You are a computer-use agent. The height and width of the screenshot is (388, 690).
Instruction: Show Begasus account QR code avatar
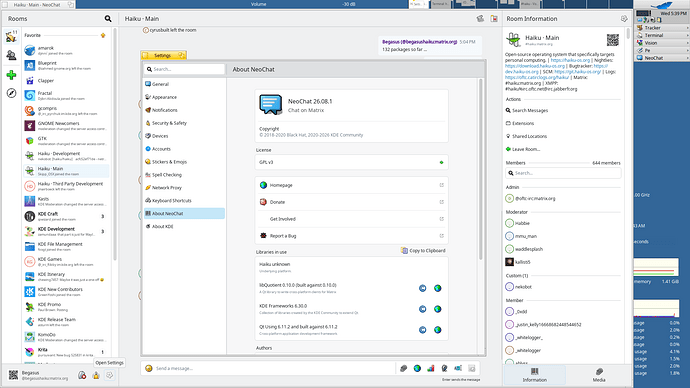click(x=14, y=375)
